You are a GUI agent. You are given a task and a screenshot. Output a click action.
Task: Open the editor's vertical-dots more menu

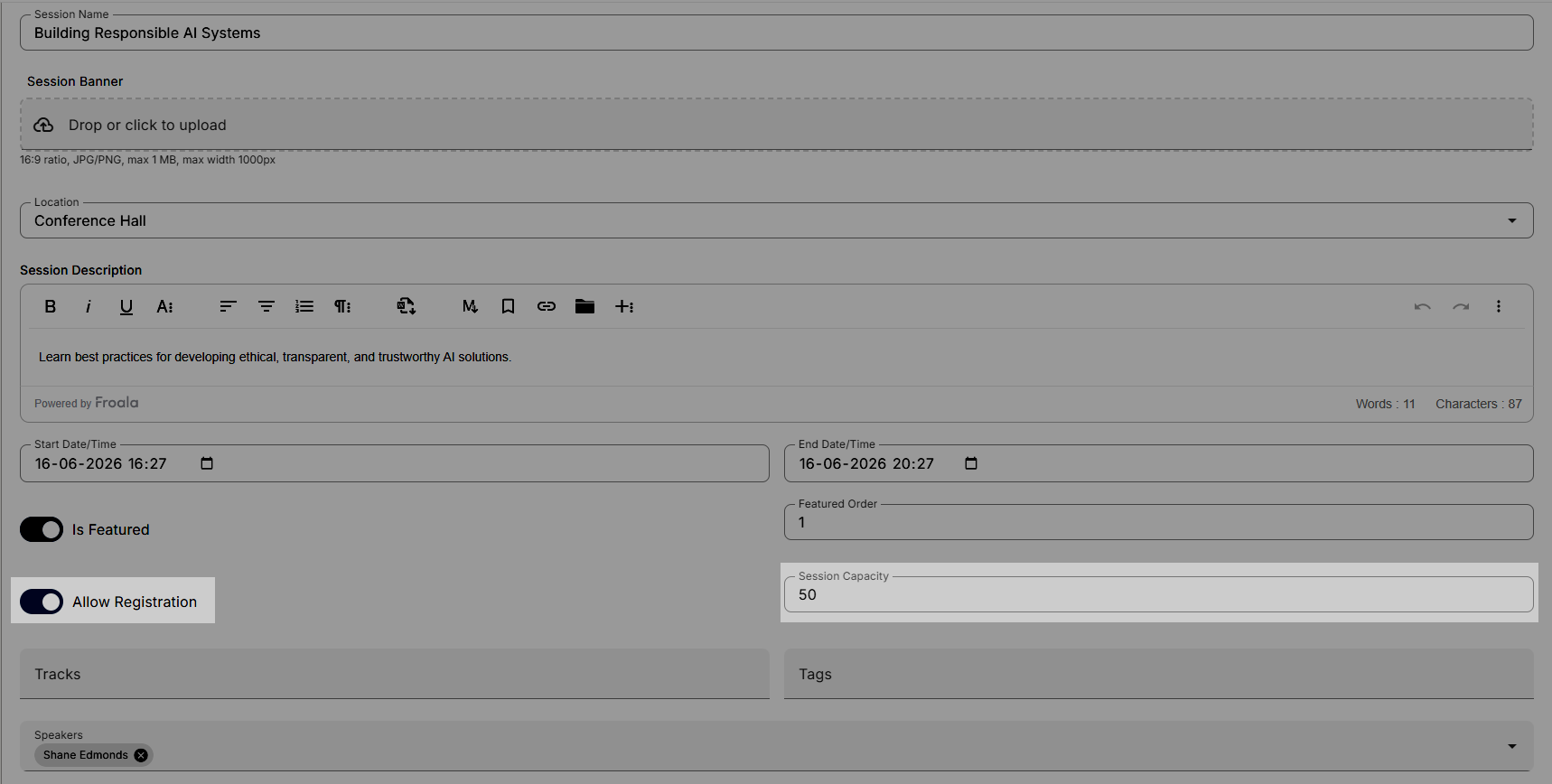[x=1499, y=307]
